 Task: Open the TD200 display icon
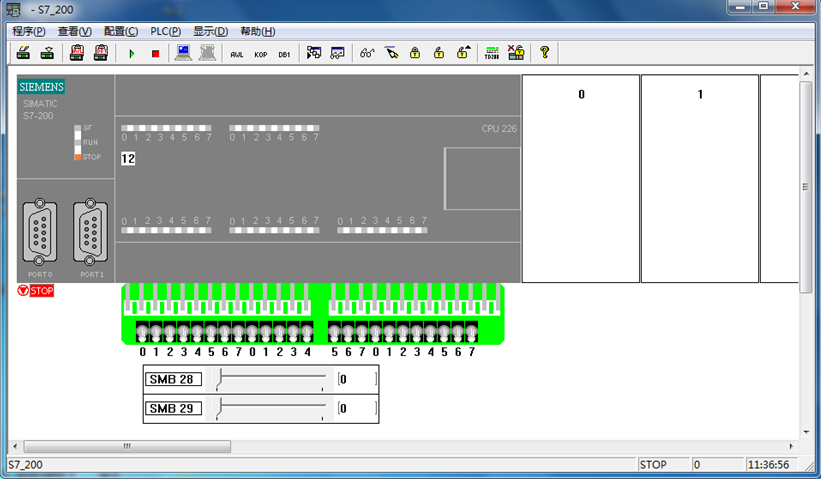click(492, 53)
